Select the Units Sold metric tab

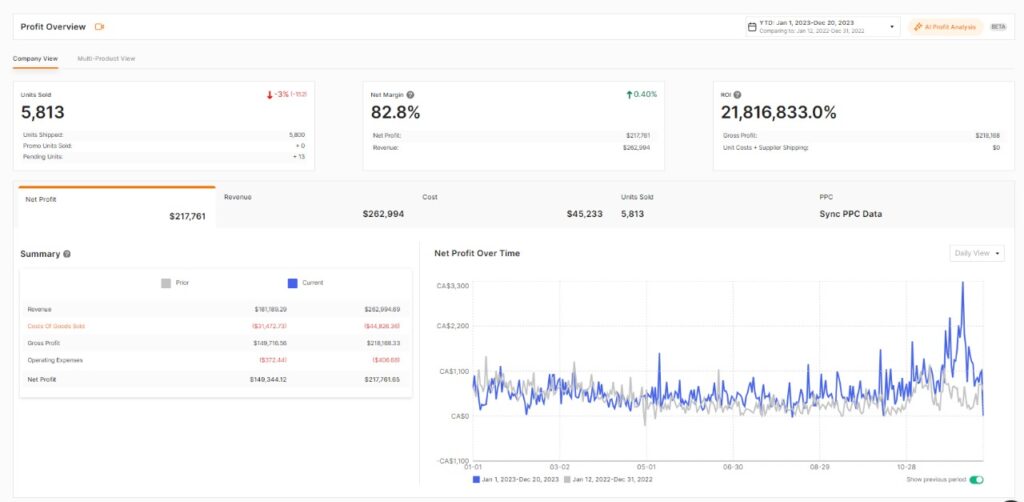712,206
